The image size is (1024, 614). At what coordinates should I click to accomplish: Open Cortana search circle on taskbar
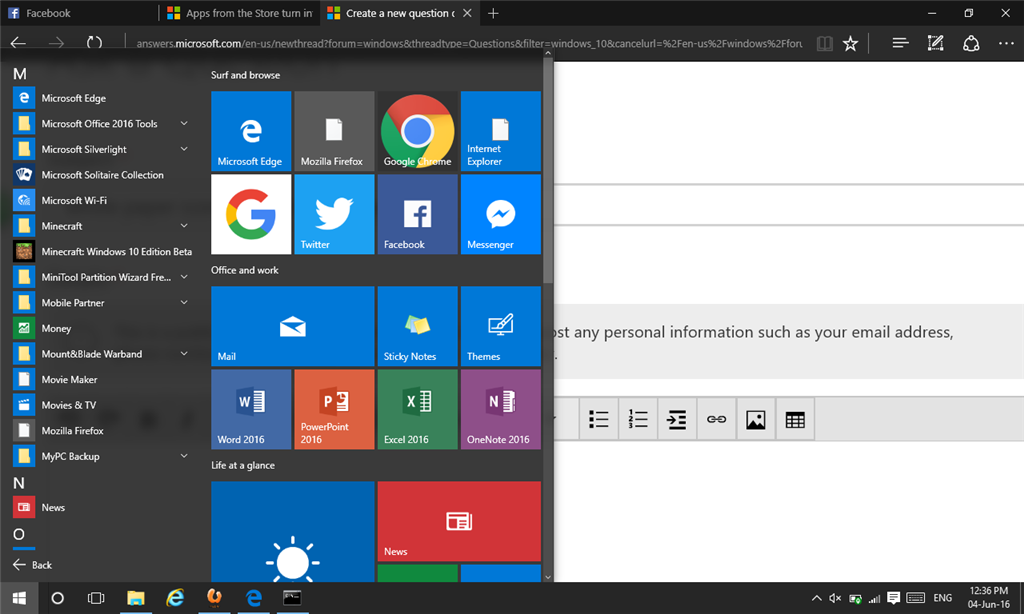coord(57,598)
